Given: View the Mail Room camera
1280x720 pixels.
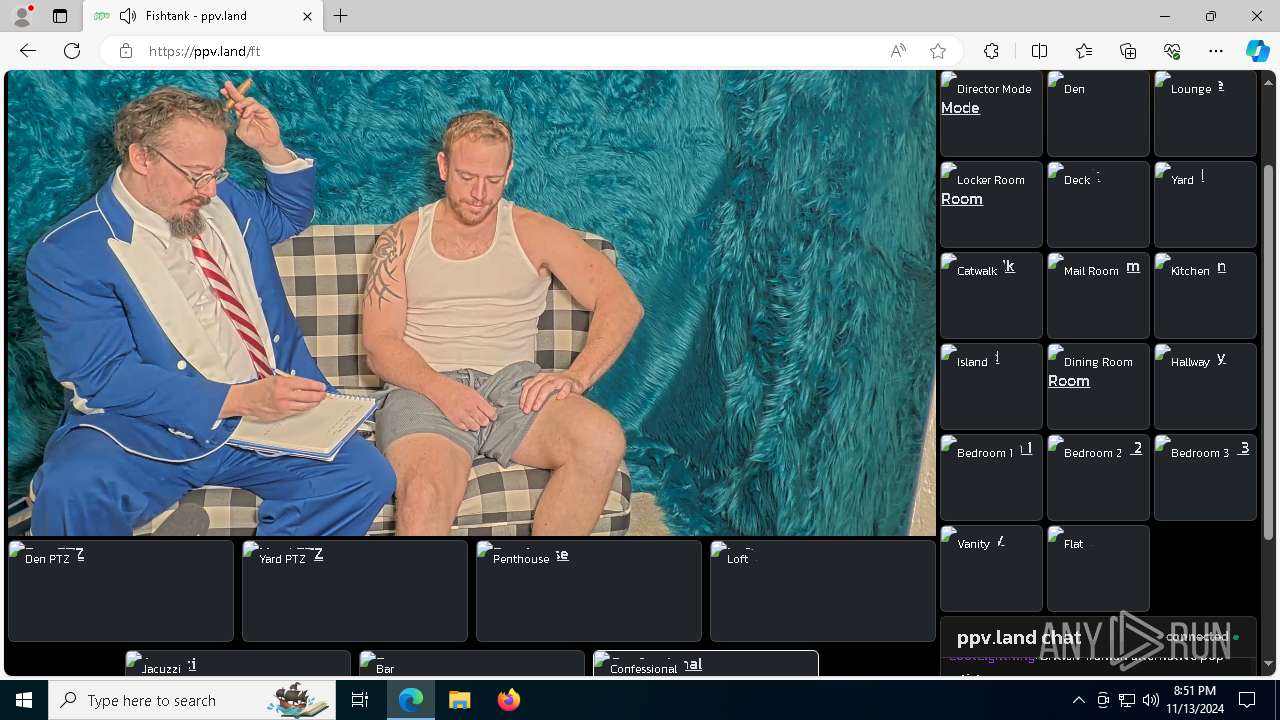Looking at the screenshot, I should 1098,295.
